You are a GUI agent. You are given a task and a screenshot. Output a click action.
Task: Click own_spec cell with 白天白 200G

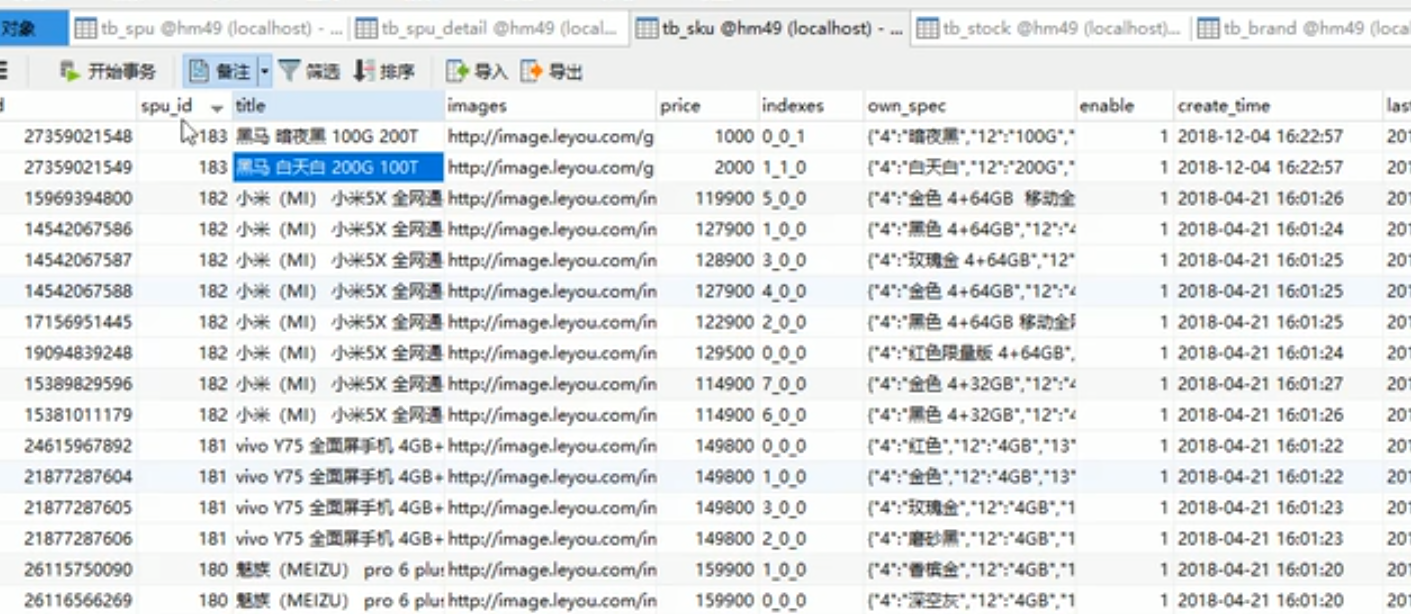click(x=970, y=167)
